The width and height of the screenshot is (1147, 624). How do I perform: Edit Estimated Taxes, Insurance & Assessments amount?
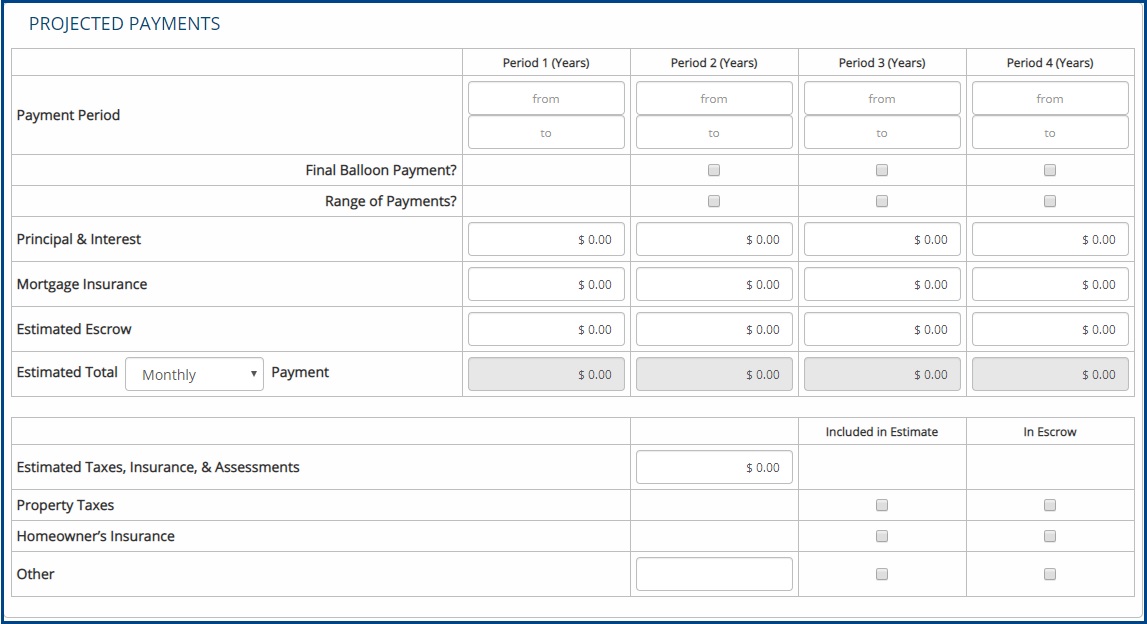coord(714,467)
